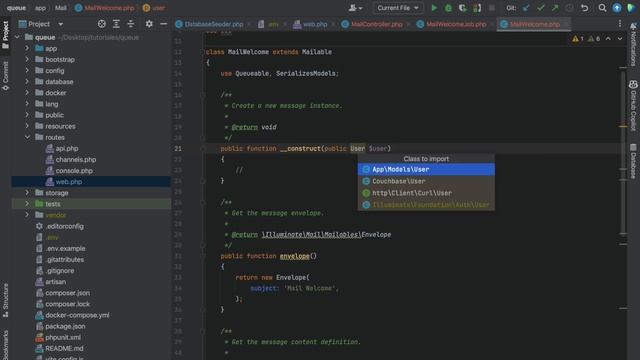Open composer.json file
This screenshot has height=360, width=640.
tap(67, 293)
